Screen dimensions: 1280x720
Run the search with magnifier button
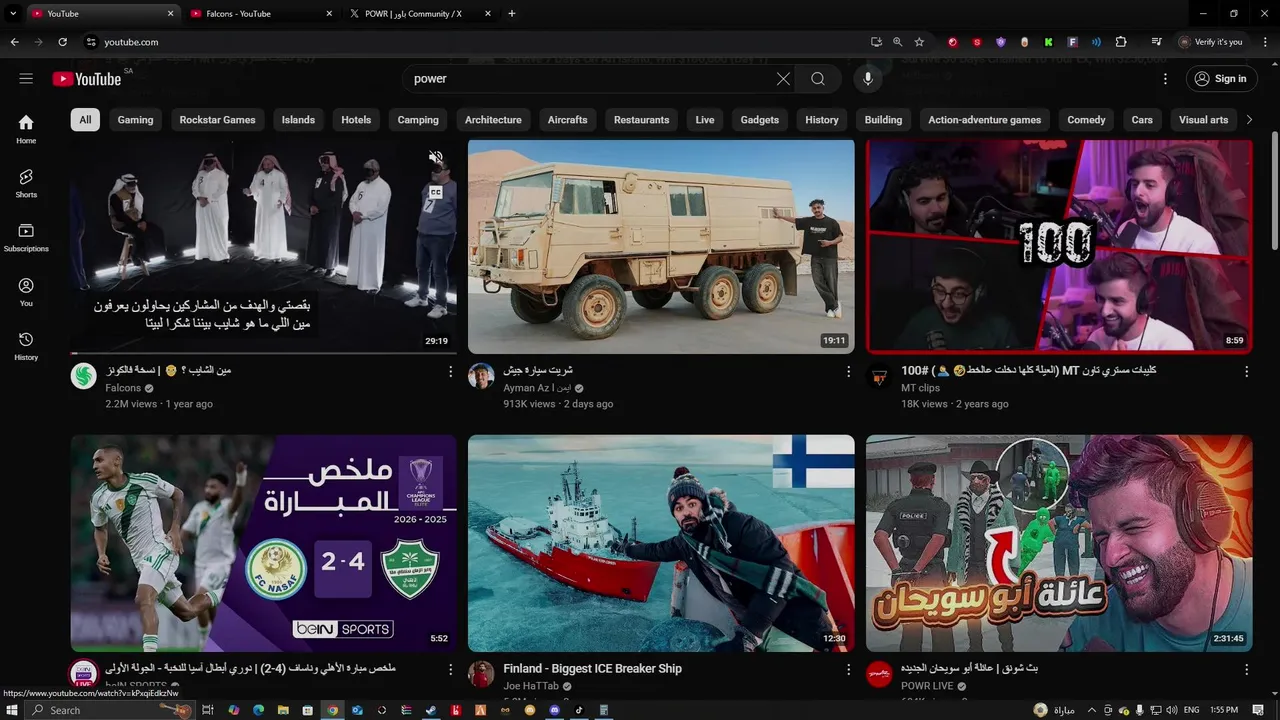tap(818, 79)
